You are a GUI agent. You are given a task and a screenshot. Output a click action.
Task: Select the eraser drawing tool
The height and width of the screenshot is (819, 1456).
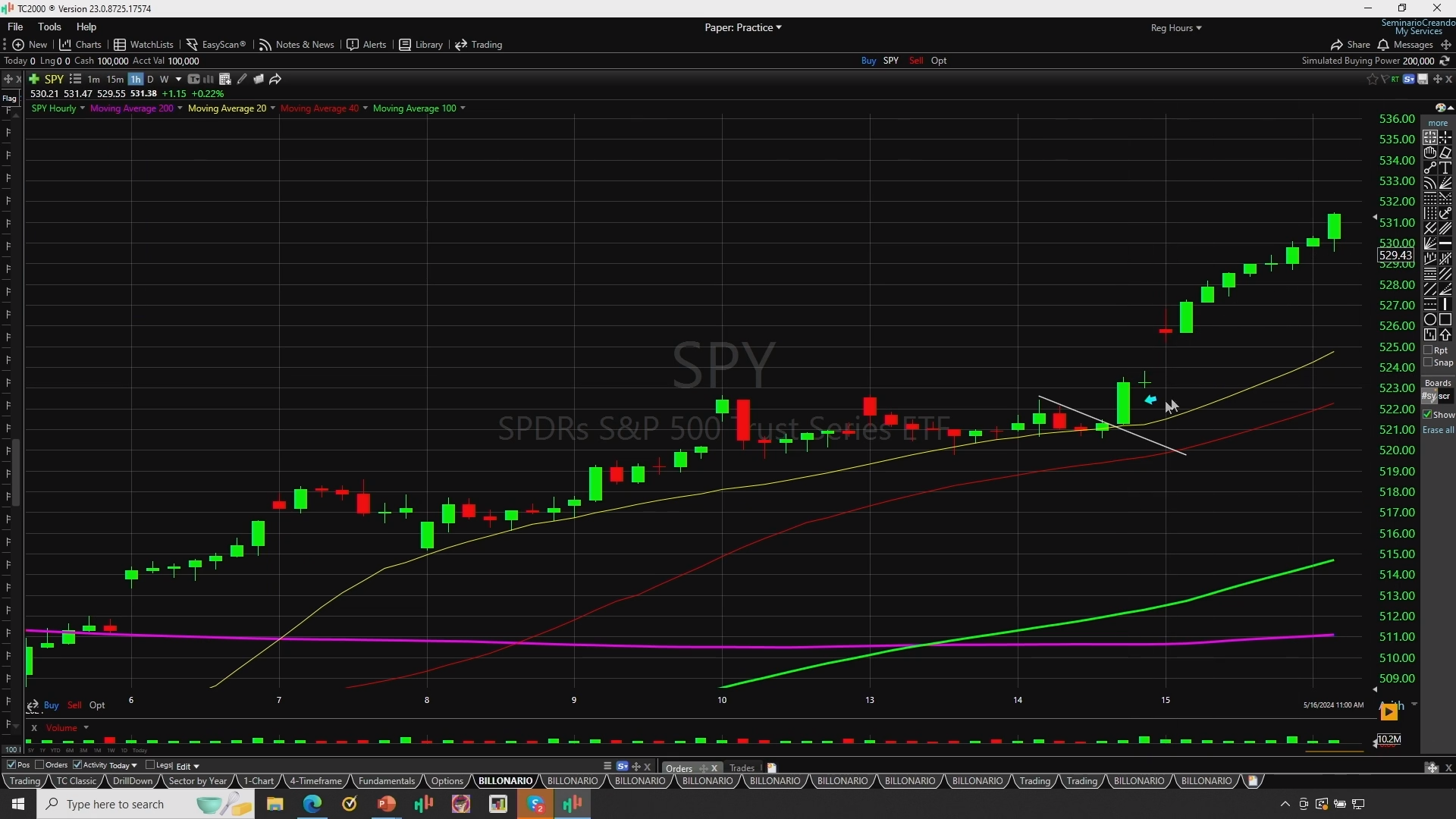[1445, 152]
